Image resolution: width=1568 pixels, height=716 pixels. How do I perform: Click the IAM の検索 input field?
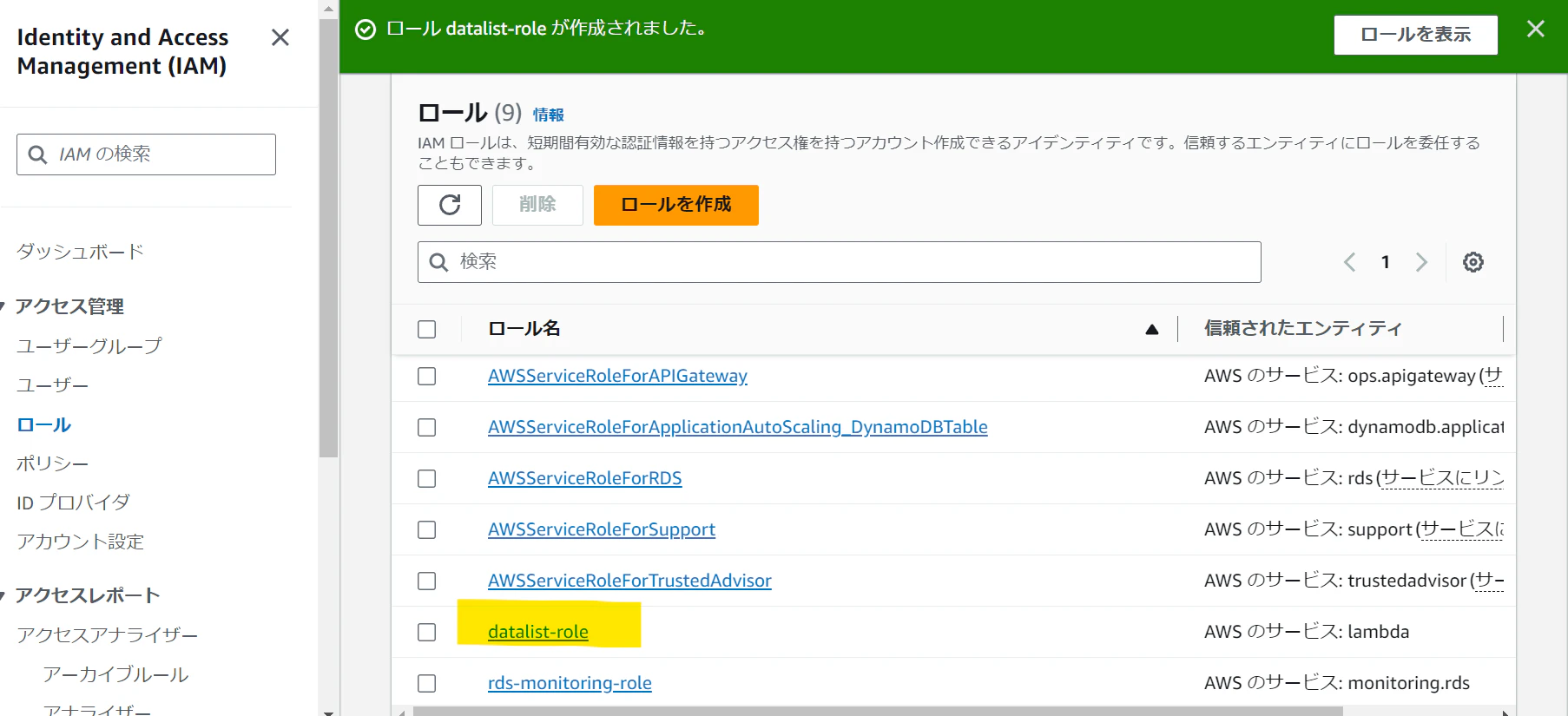point(146,154)
